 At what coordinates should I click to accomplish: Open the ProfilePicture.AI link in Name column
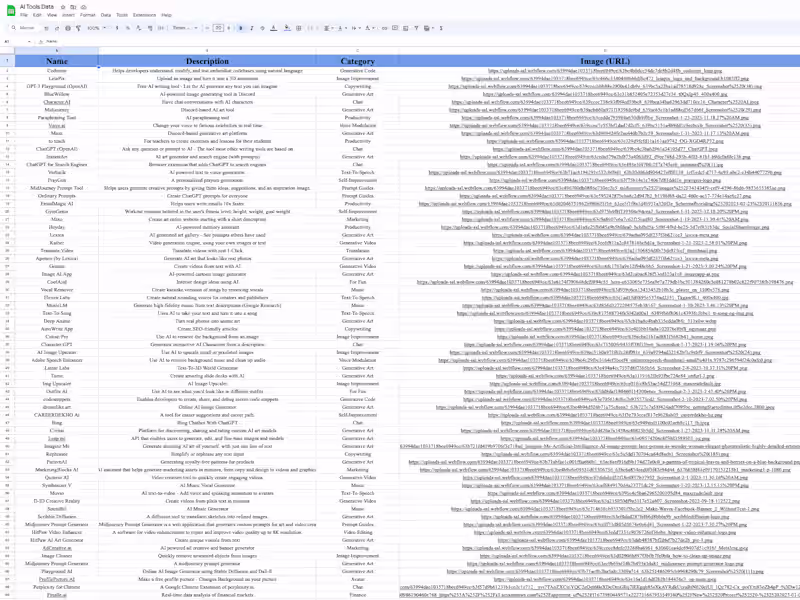point(57,580)
